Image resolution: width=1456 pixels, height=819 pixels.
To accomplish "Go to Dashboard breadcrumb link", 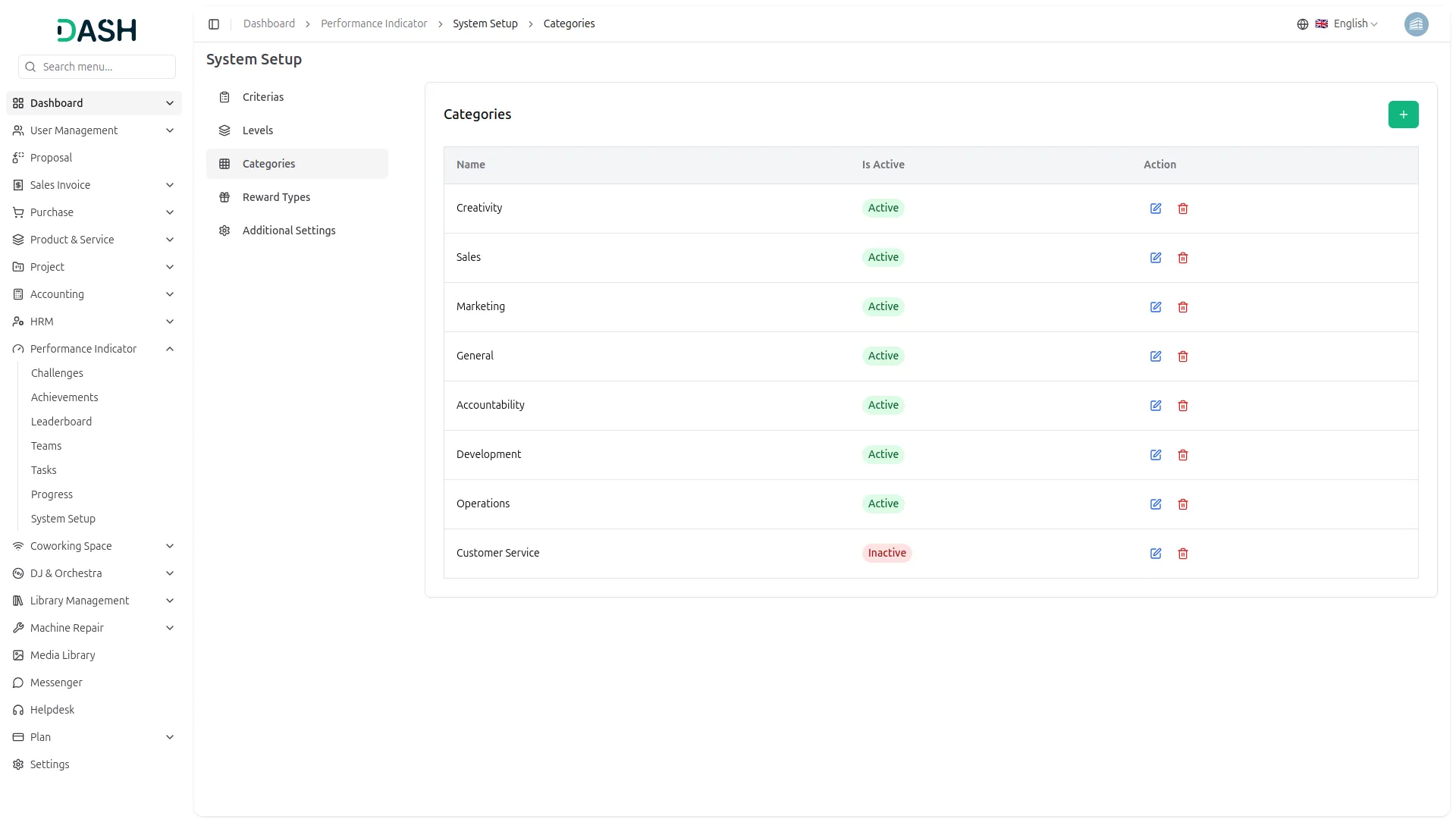I will point(268,24).
